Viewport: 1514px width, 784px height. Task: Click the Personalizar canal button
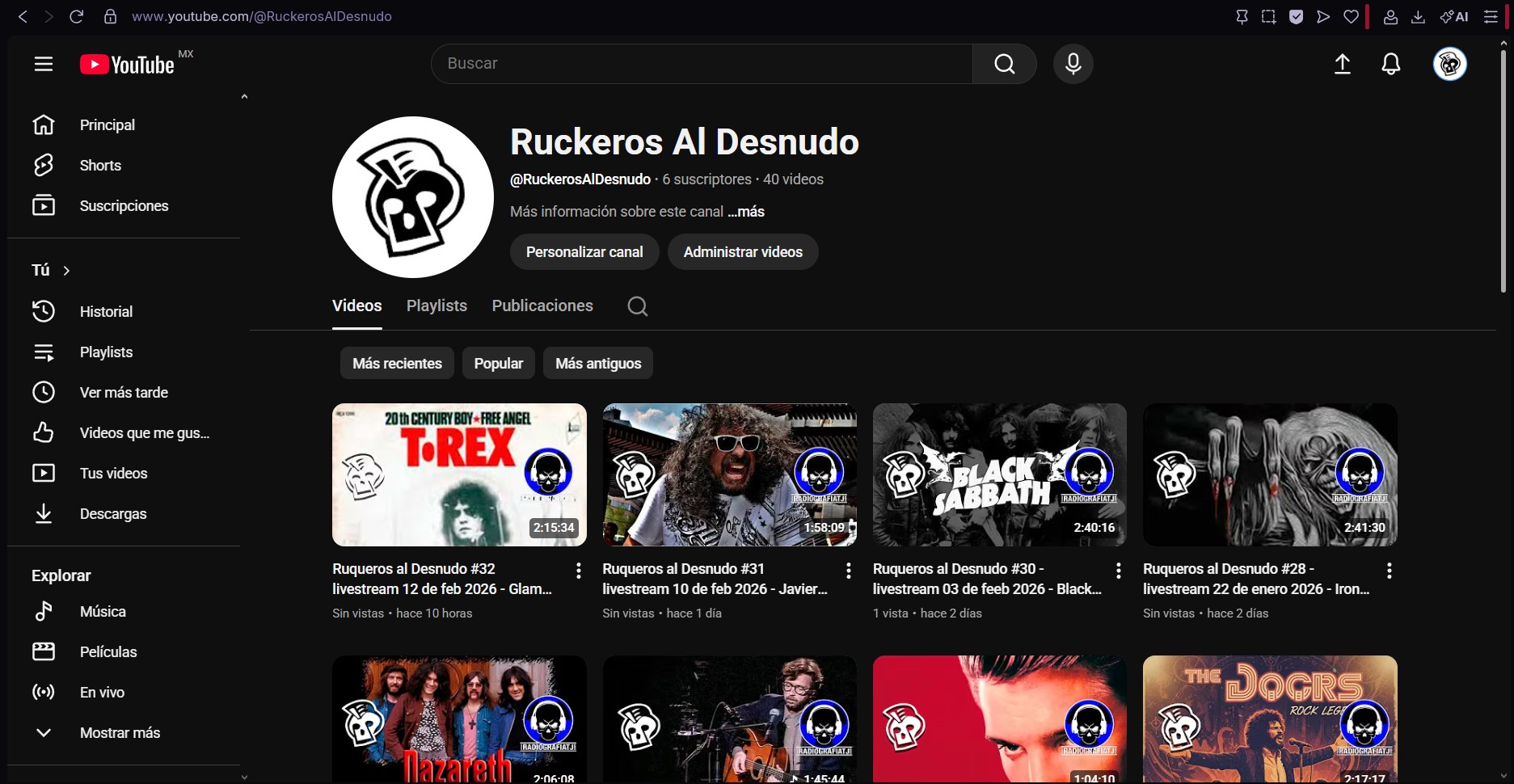[584, 251]
